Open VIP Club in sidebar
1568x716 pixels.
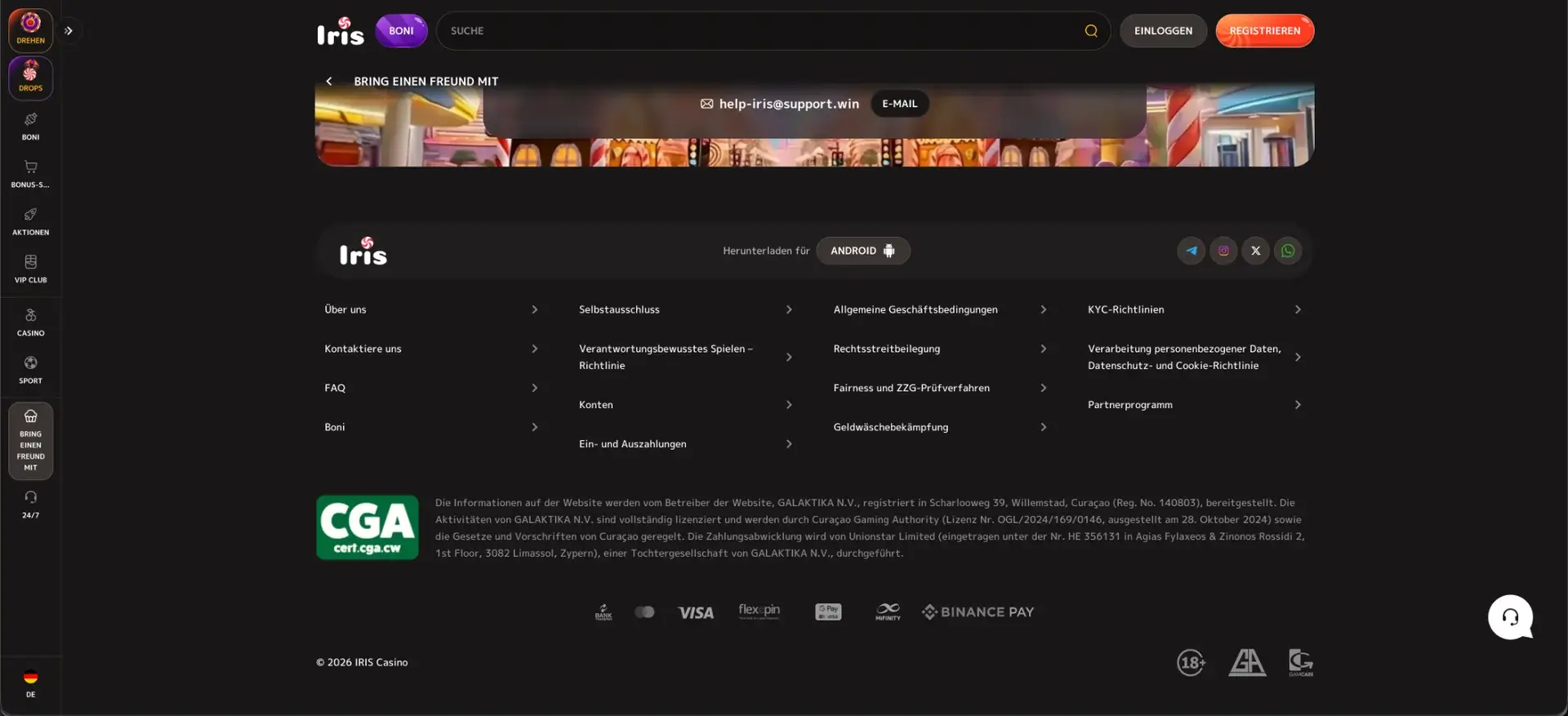click(30, 269)
